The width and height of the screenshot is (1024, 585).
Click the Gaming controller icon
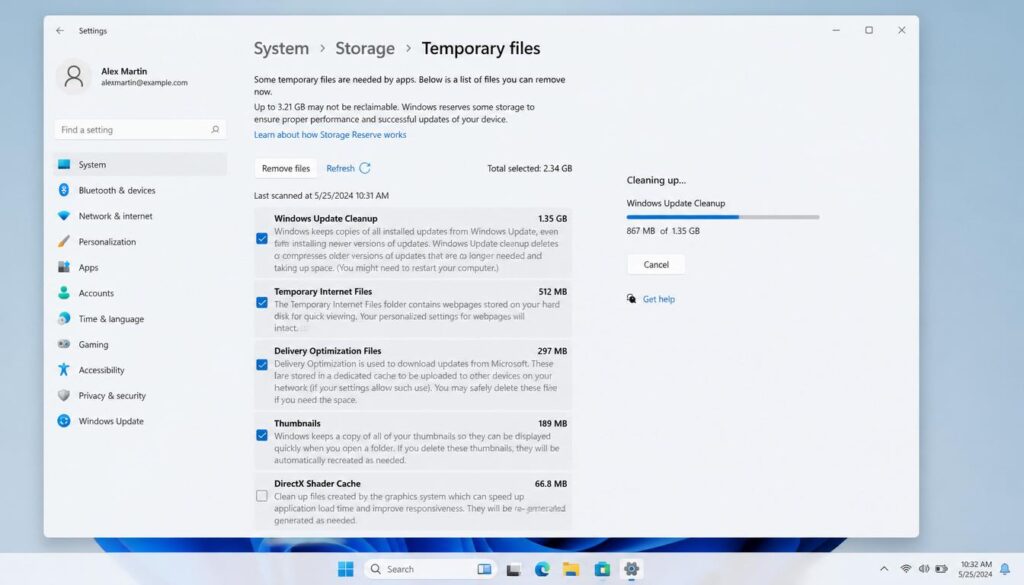click(63, 344)
